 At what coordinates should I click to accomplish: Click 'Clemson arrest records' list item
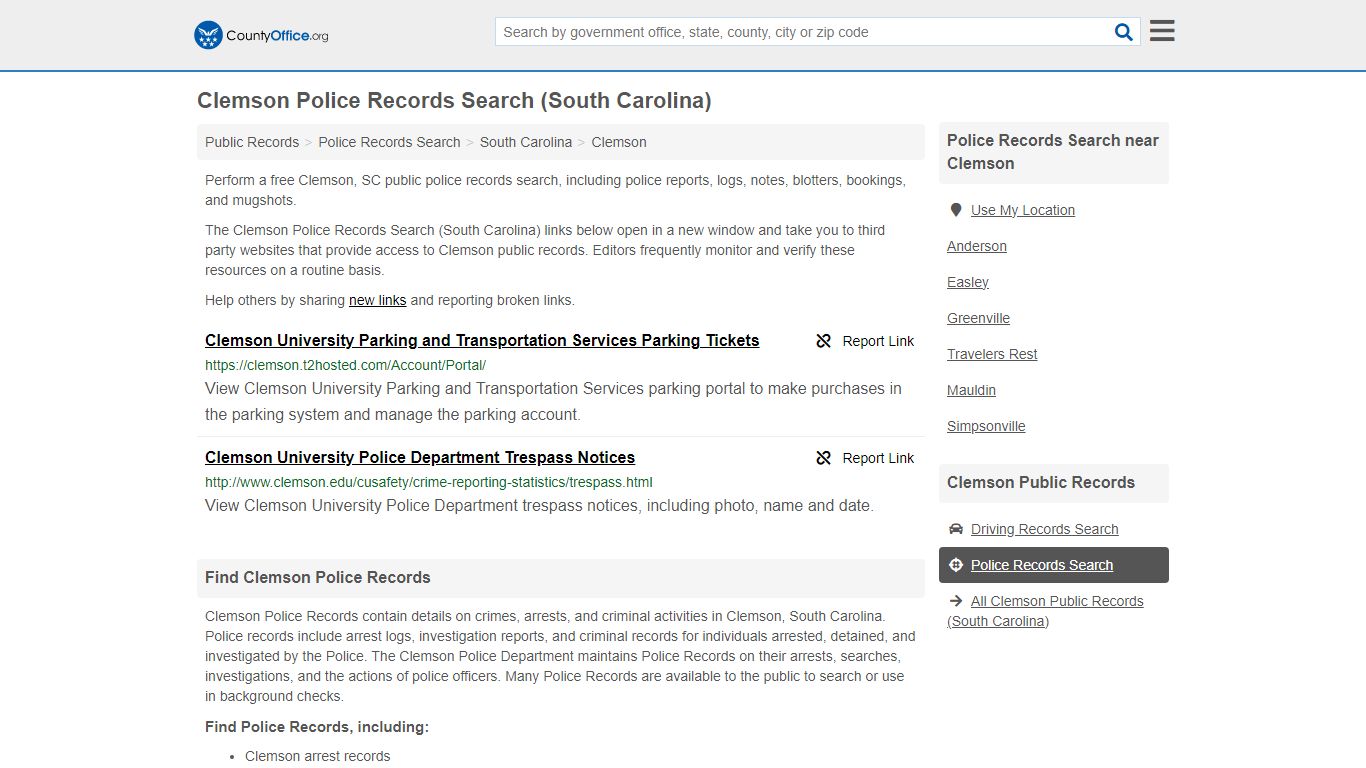coord(318,756)
